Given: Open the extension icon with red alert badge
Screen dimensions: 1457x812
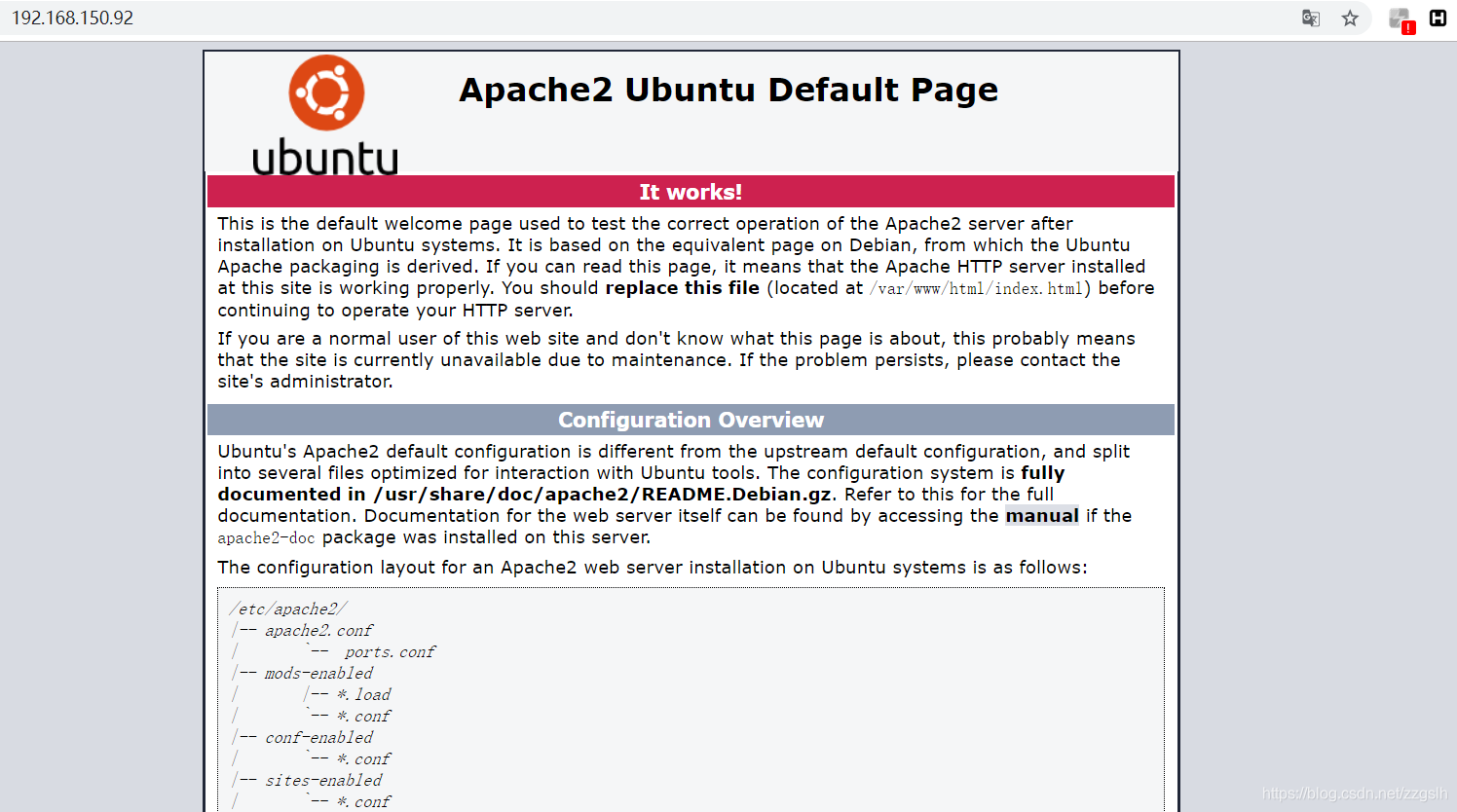Looking at the screenshot, I should click(x=1401, y=18).
